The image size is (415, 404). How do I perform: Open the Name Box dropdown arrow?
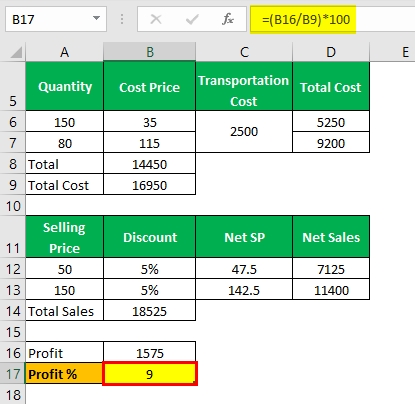click(96, 18)
